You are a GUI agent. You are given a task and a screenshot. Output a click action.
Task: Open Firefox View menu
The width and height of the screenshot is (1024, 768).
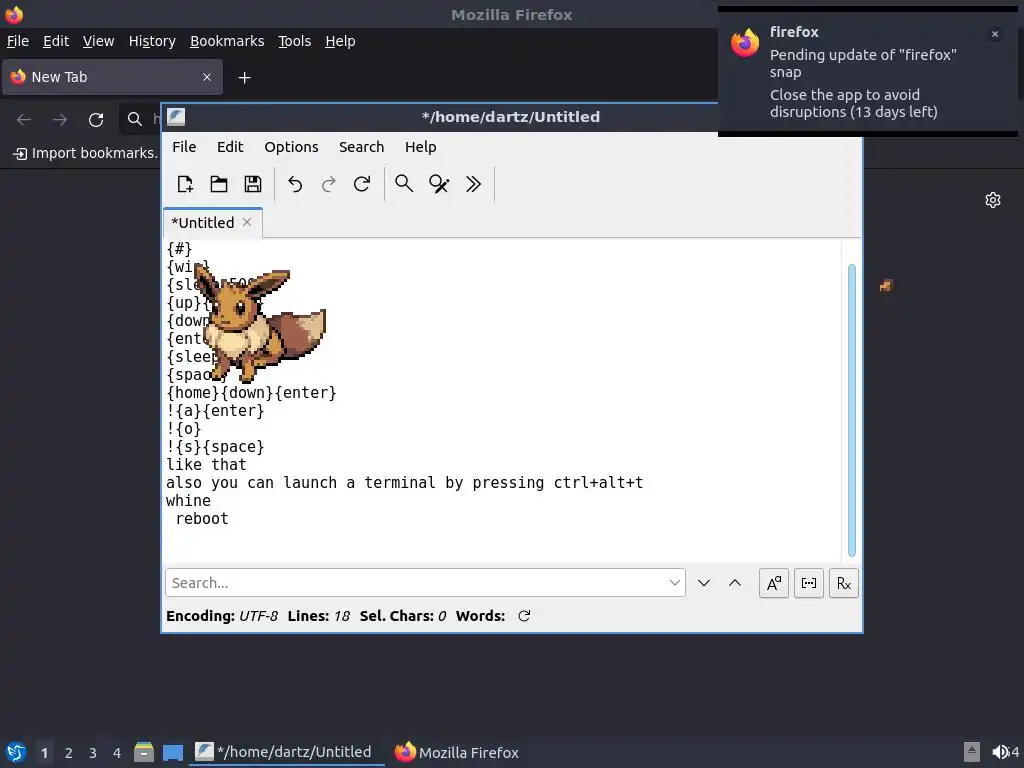click(x=99, y=41)
